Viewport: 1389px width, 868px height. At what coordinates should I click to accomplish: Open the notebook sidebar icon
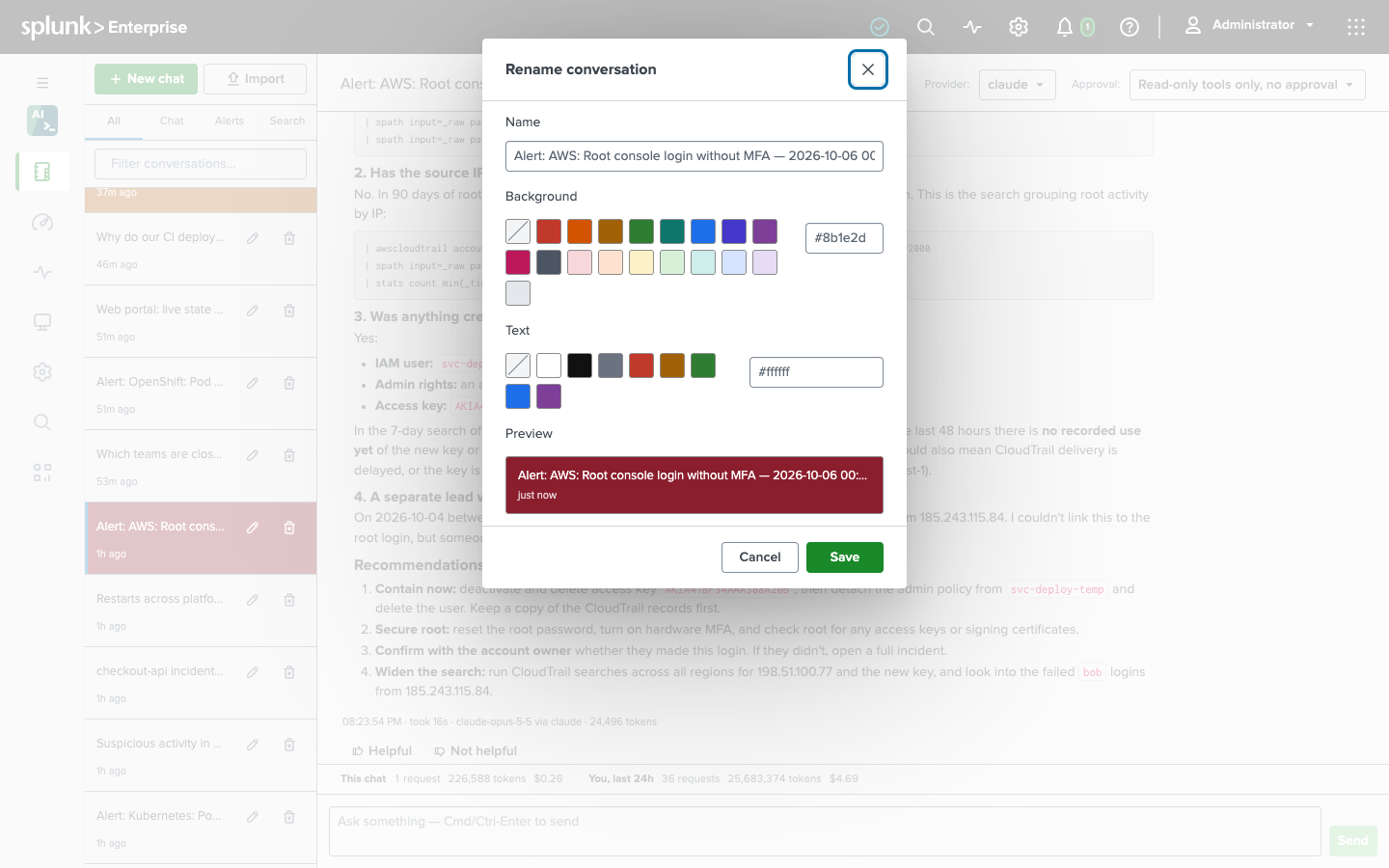[x=42, y=172]
